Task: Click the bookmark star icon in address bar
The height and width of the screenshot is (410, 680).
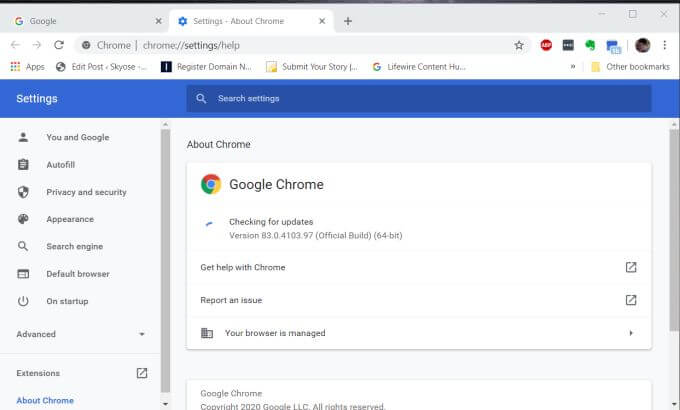Action: pyautogui.click(x=519, y=45)
